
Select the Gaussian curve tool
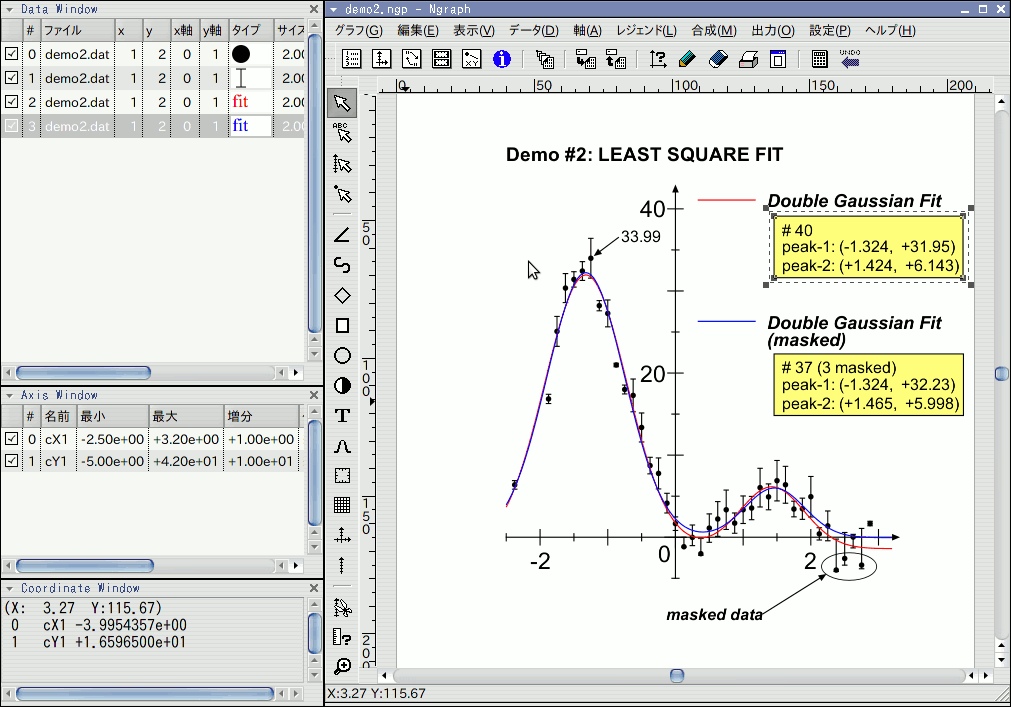(342, 446)
